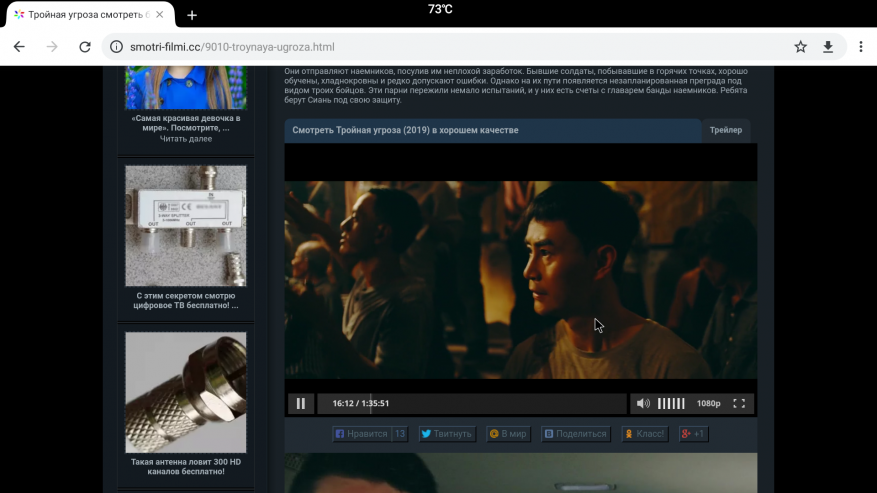The height and width of the screenshot is (493, 877).
Task: Reload the page
Action: pyautogui.click(x=85, y=47)
